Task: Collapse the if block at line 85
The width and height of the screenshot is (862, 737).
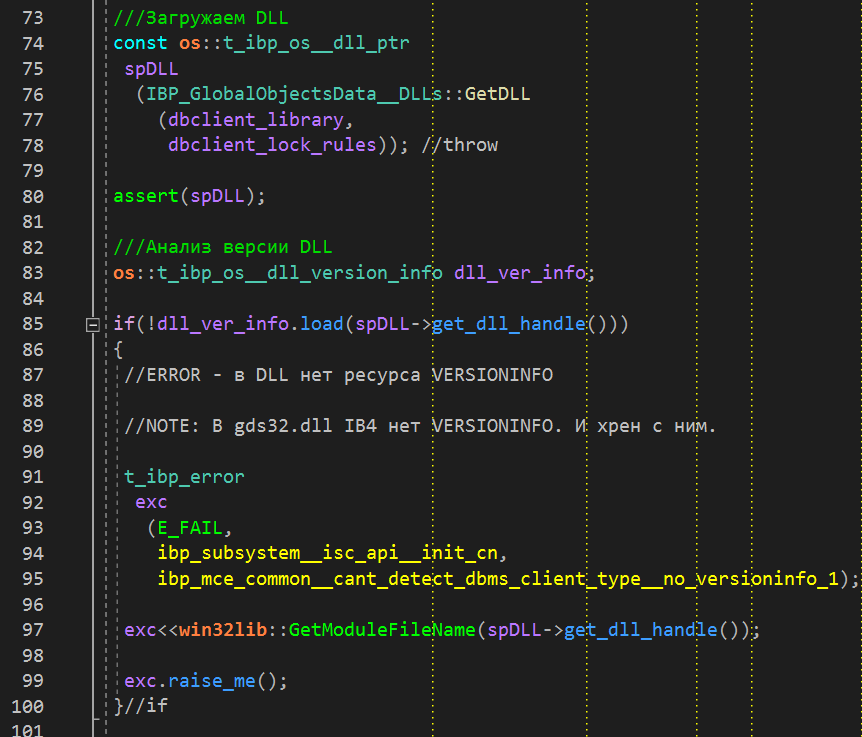Action: 93,325
